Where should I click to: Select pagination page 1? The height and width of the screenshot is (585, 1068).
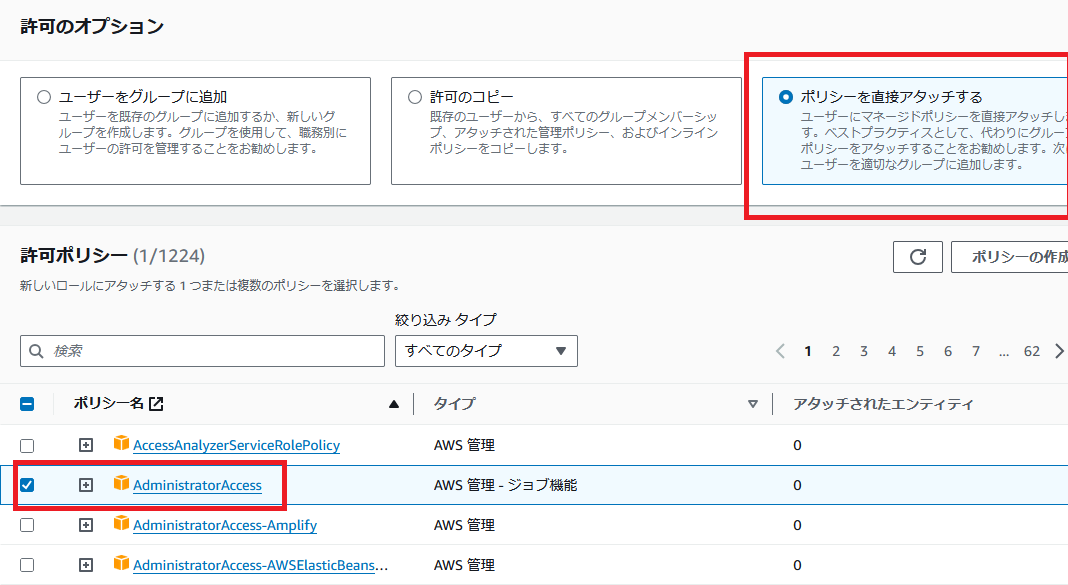pos(808,351)
